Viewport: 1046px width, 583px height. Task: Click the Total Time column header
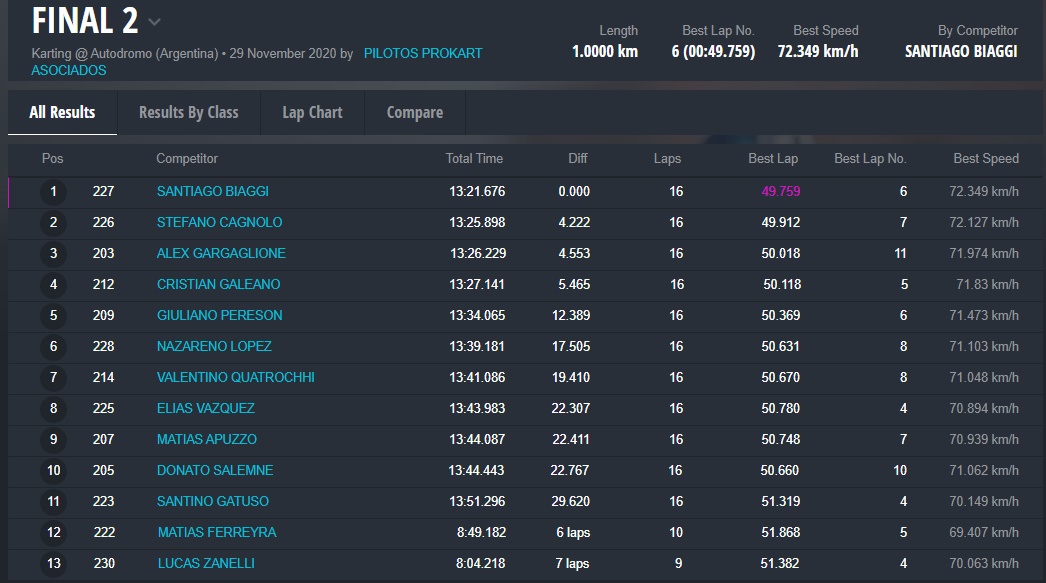click(474, 158)
